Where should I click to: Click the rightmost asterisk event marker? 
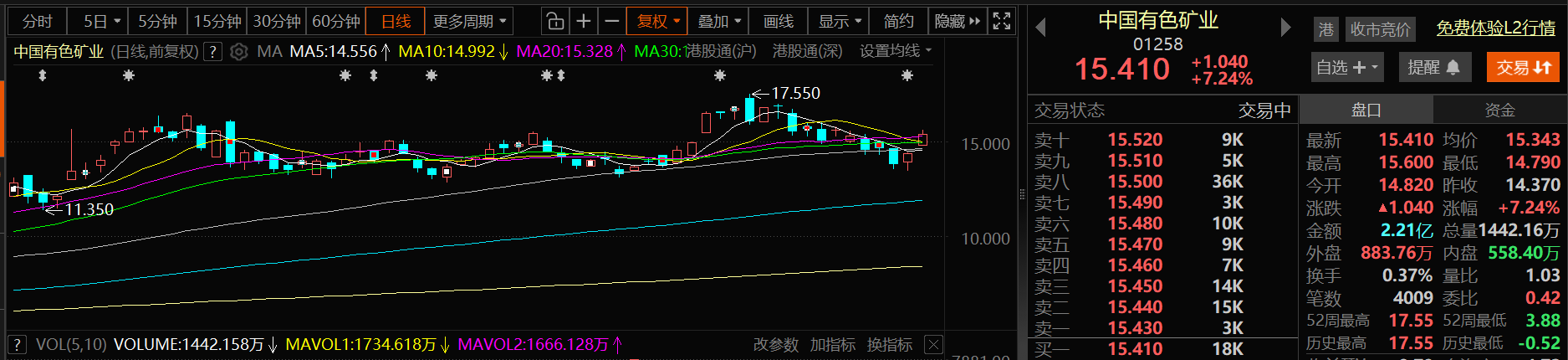pyautogui.click(x=907, y=76)
